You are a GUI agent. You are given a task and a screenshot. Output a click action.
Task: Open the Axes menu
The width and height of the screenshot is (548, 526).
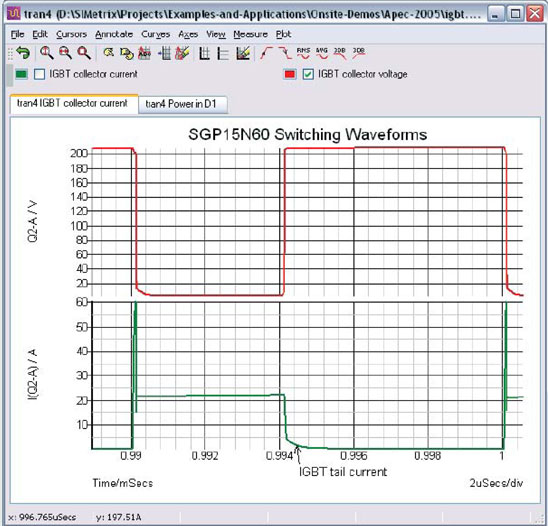188,34
